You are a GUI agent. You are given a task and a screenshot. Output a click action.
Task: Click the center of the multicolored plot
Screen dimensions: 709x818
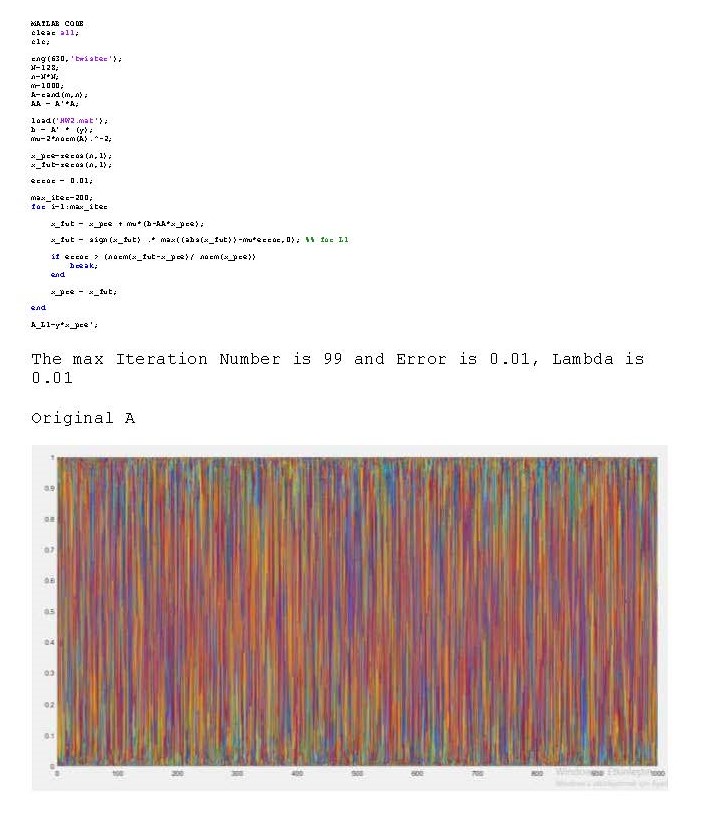(x=357, y=611)
